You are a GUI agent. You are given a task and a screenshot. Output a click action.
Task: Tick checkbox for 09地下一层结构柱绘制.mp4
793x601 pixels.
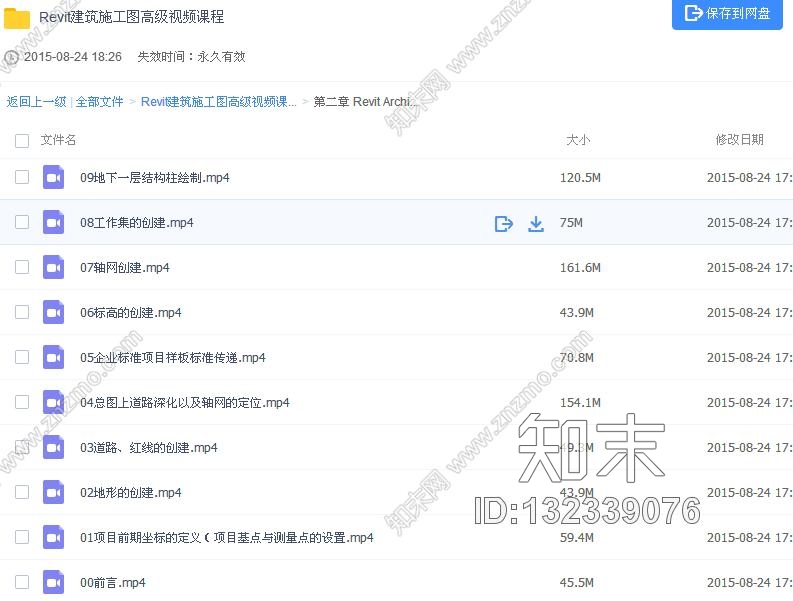point(22,177)
